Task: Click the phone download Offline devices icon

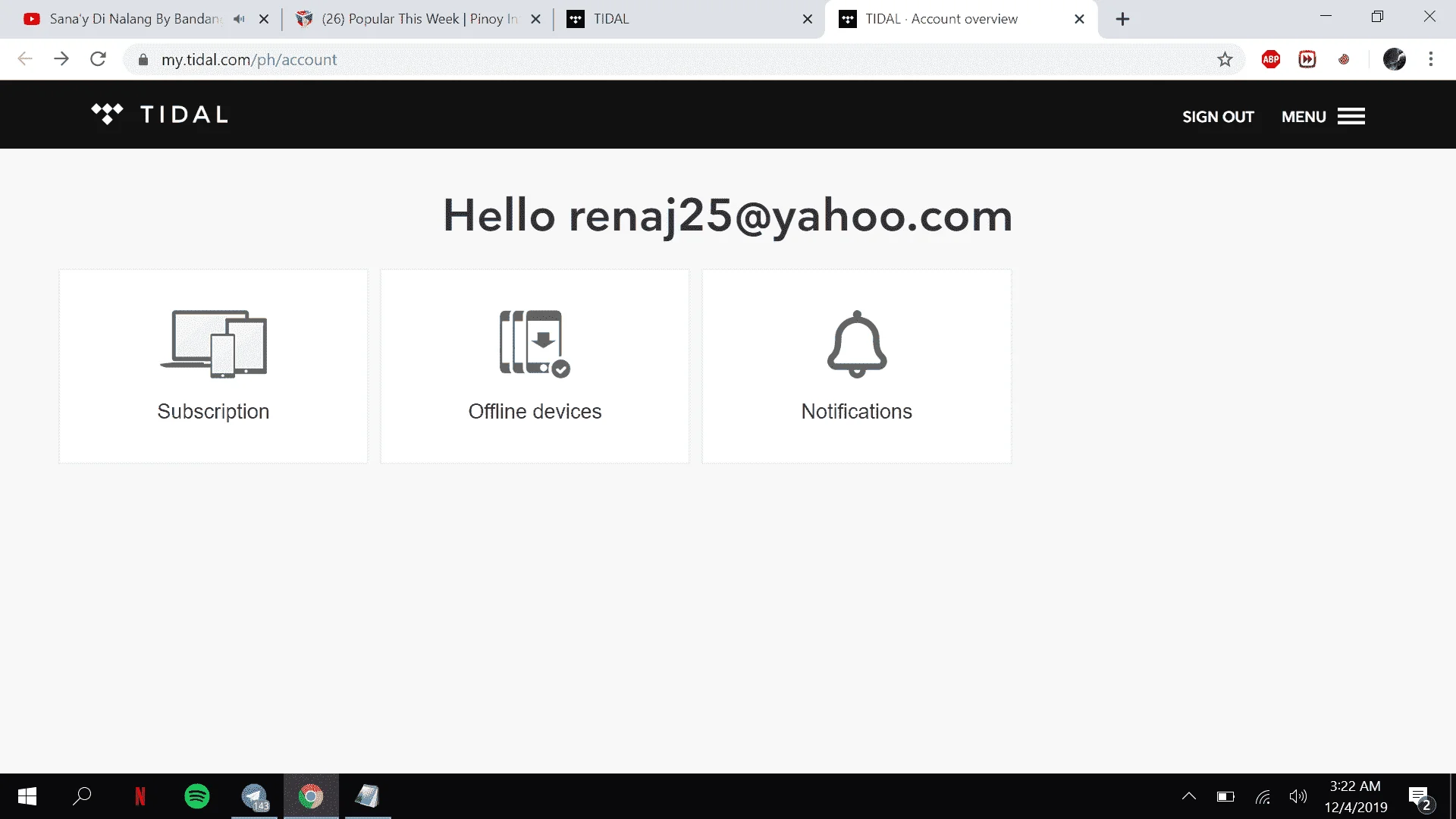Action: [x=535, y=343]
